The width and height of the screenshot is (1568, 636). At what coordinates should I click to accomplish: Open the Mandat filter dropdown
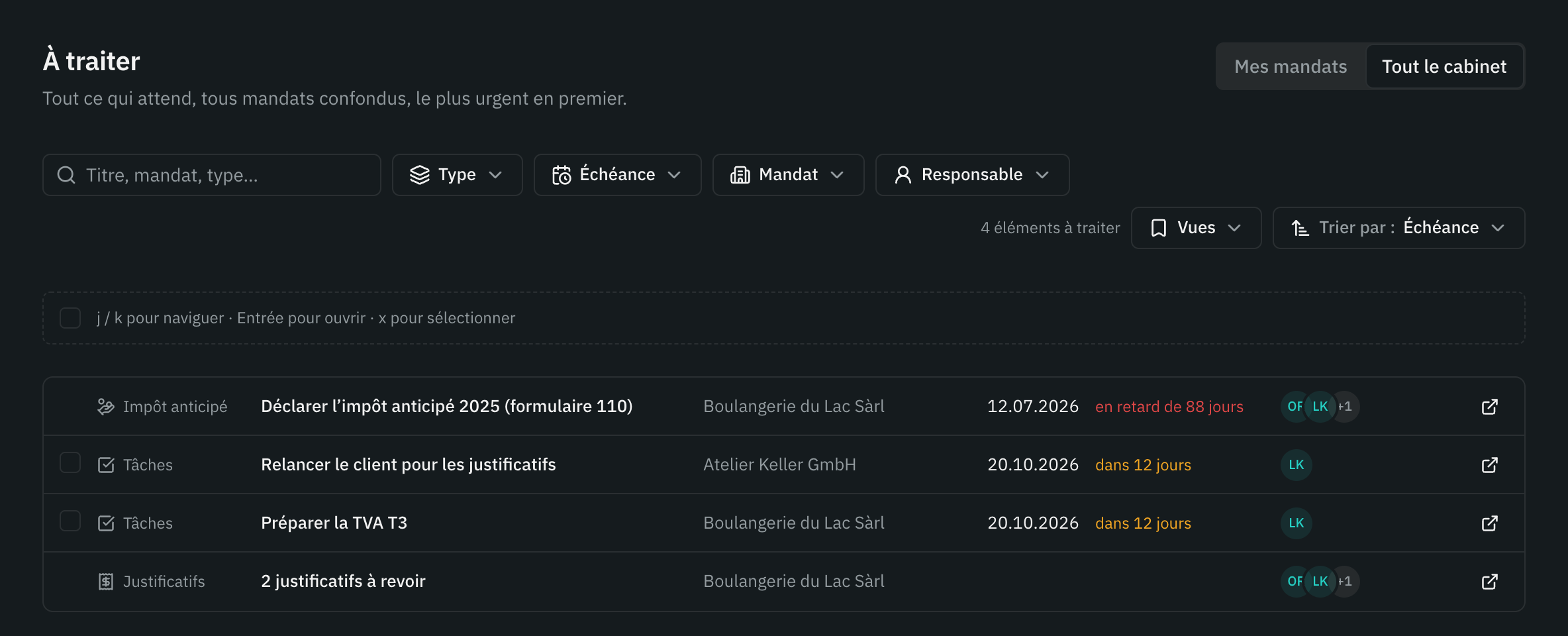(x=789, y=175)
